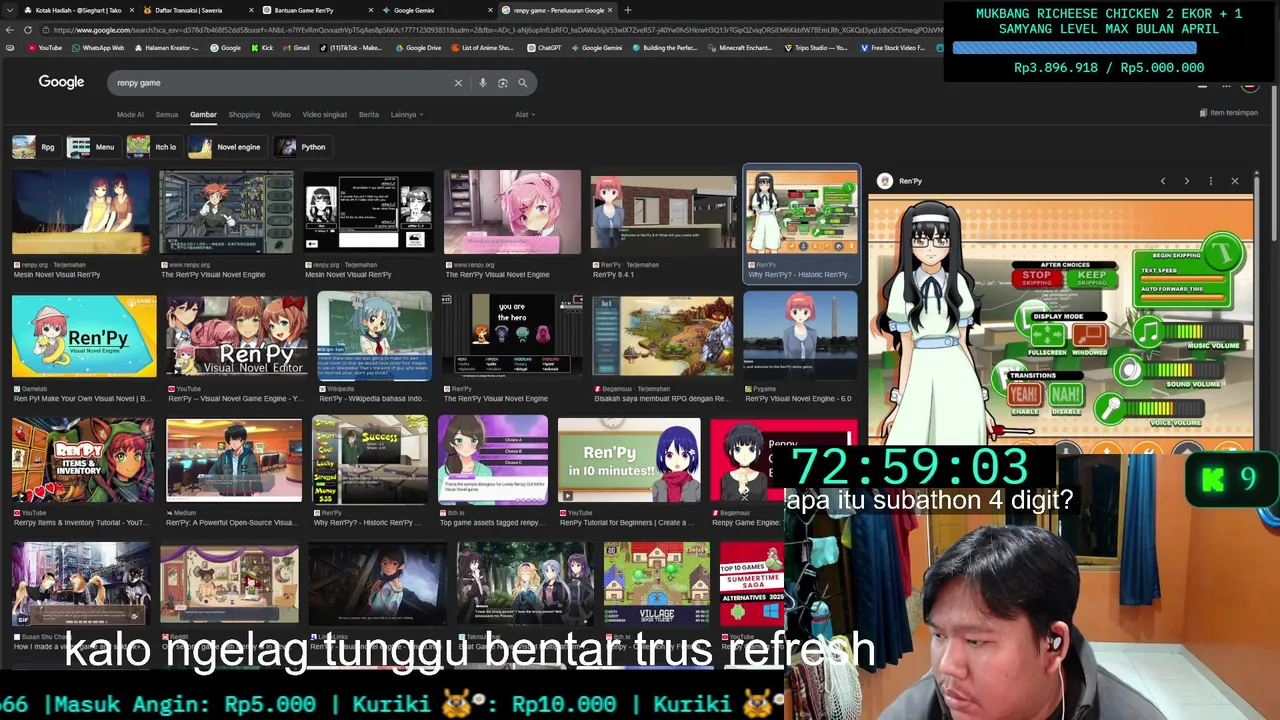
Task: Open WhatsApp Web bookmark
Action: coord(97,48)
